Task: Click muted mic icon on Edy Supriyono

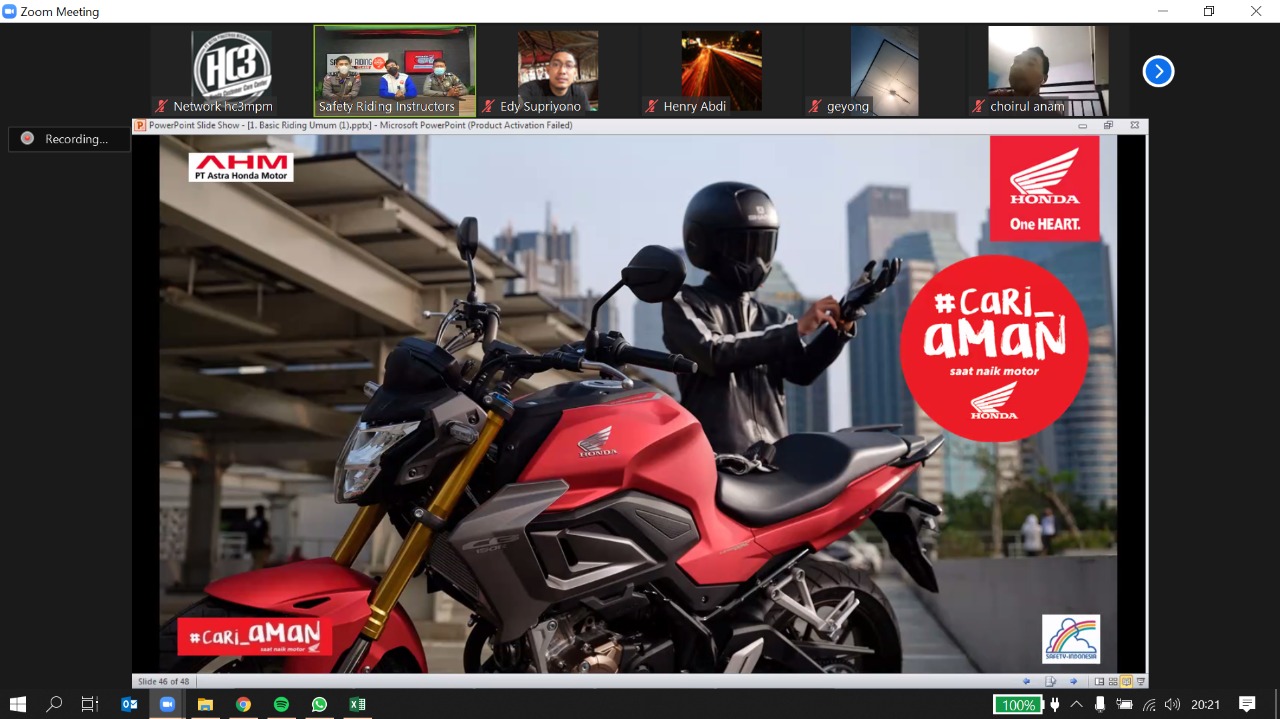Action: pos(489,106)
